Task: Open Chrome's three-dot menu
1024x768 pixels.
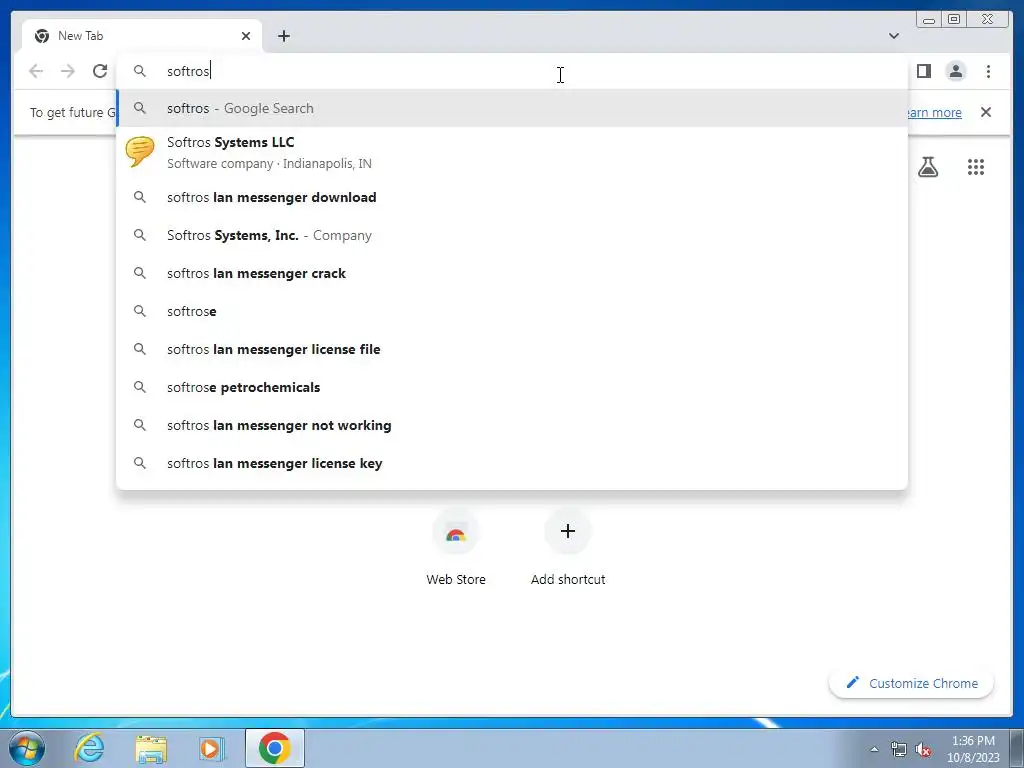Action: point(988,71)
